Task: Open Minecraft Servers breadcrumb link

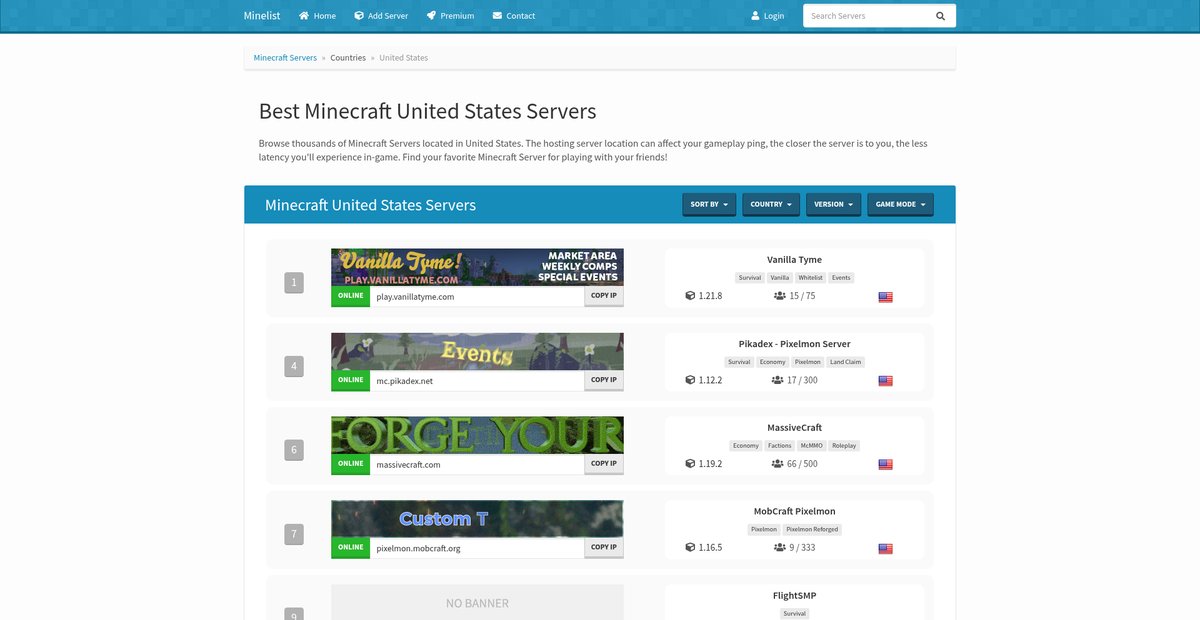Action: point(285,58)
